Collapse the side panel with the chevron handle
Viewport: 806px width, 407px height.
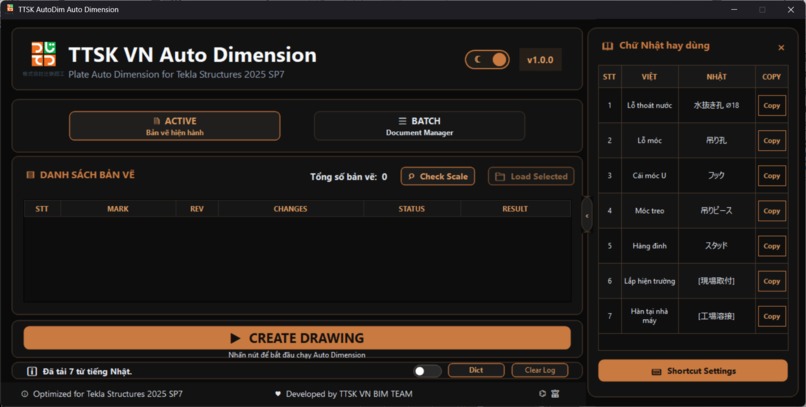coord(587,216)
